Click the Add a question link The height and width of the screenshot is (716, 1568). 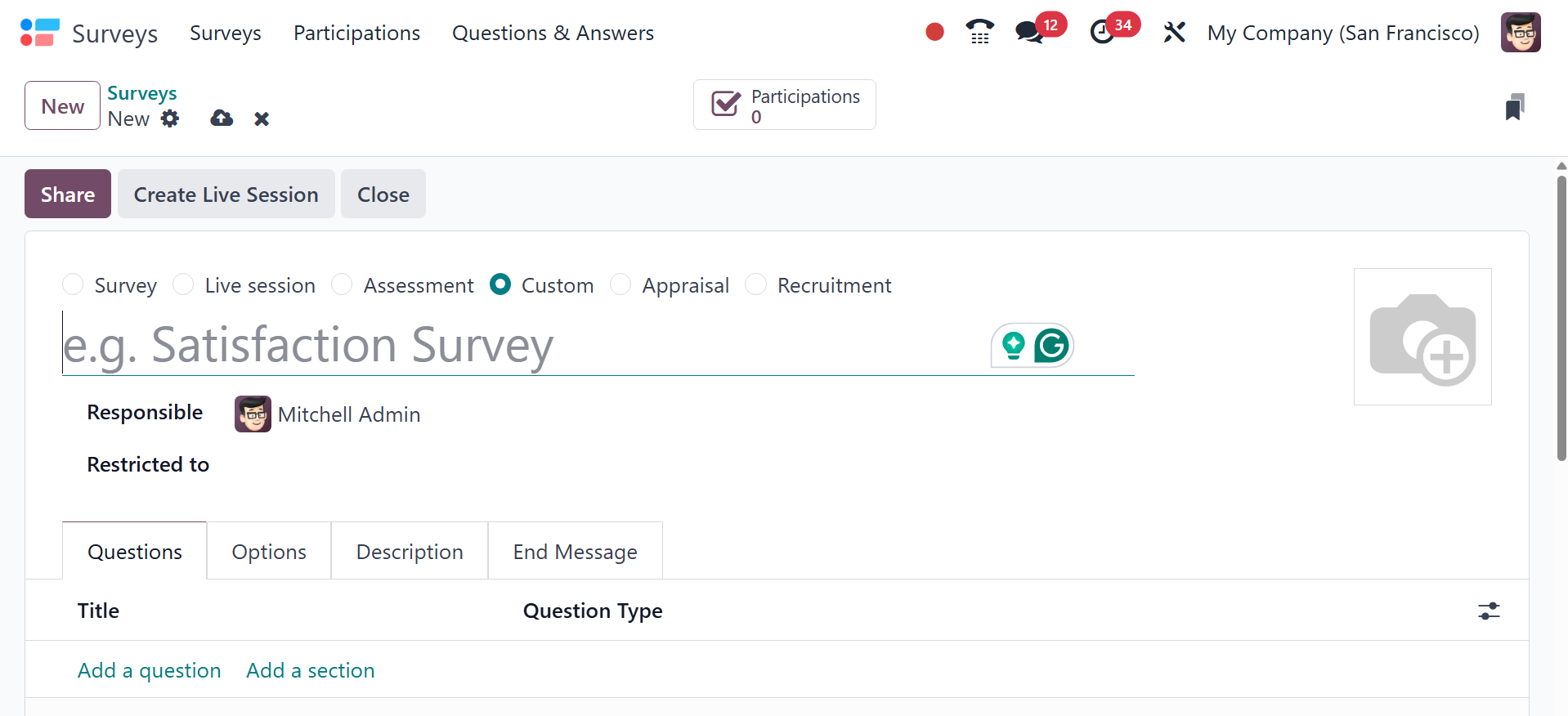[150, 670]
